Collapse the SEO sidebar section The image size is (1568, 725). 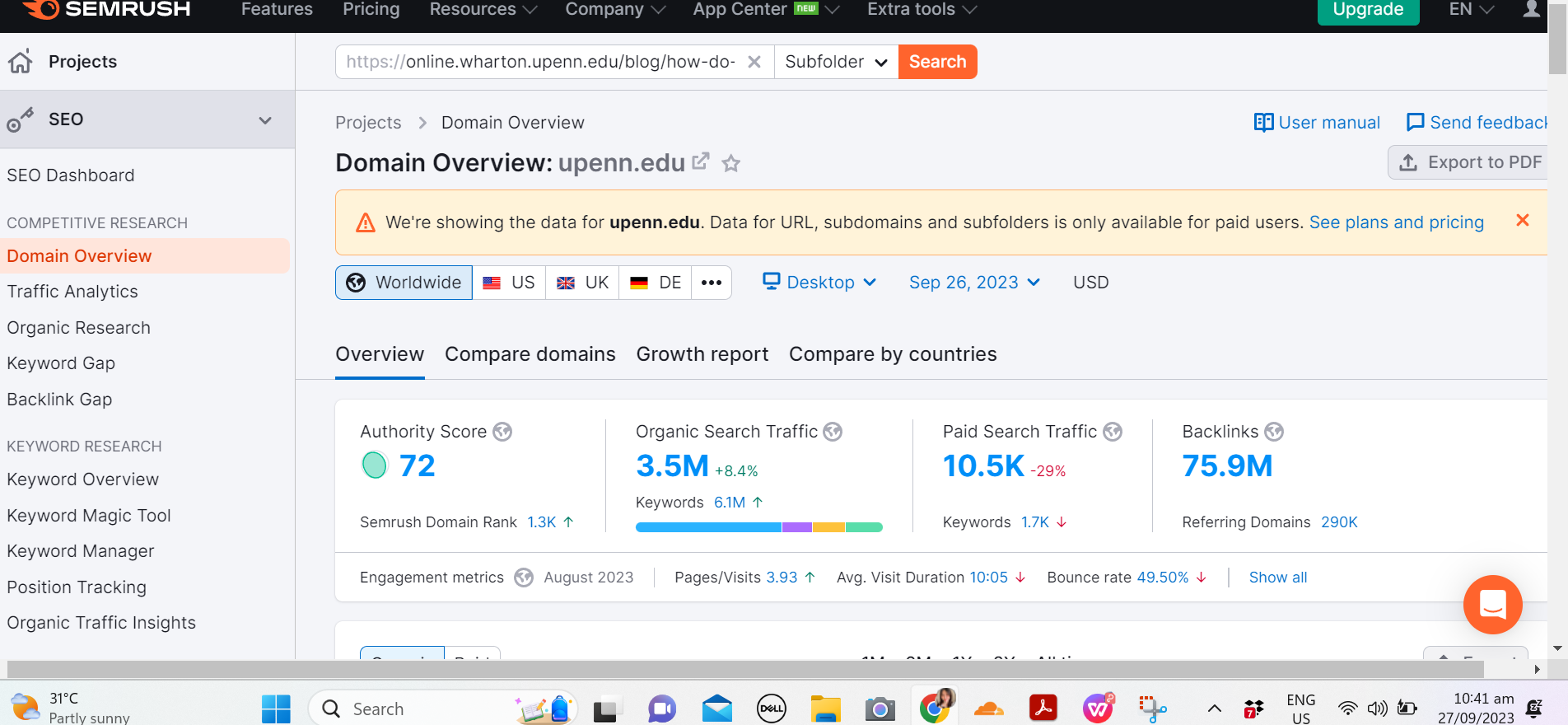[265, 120]
